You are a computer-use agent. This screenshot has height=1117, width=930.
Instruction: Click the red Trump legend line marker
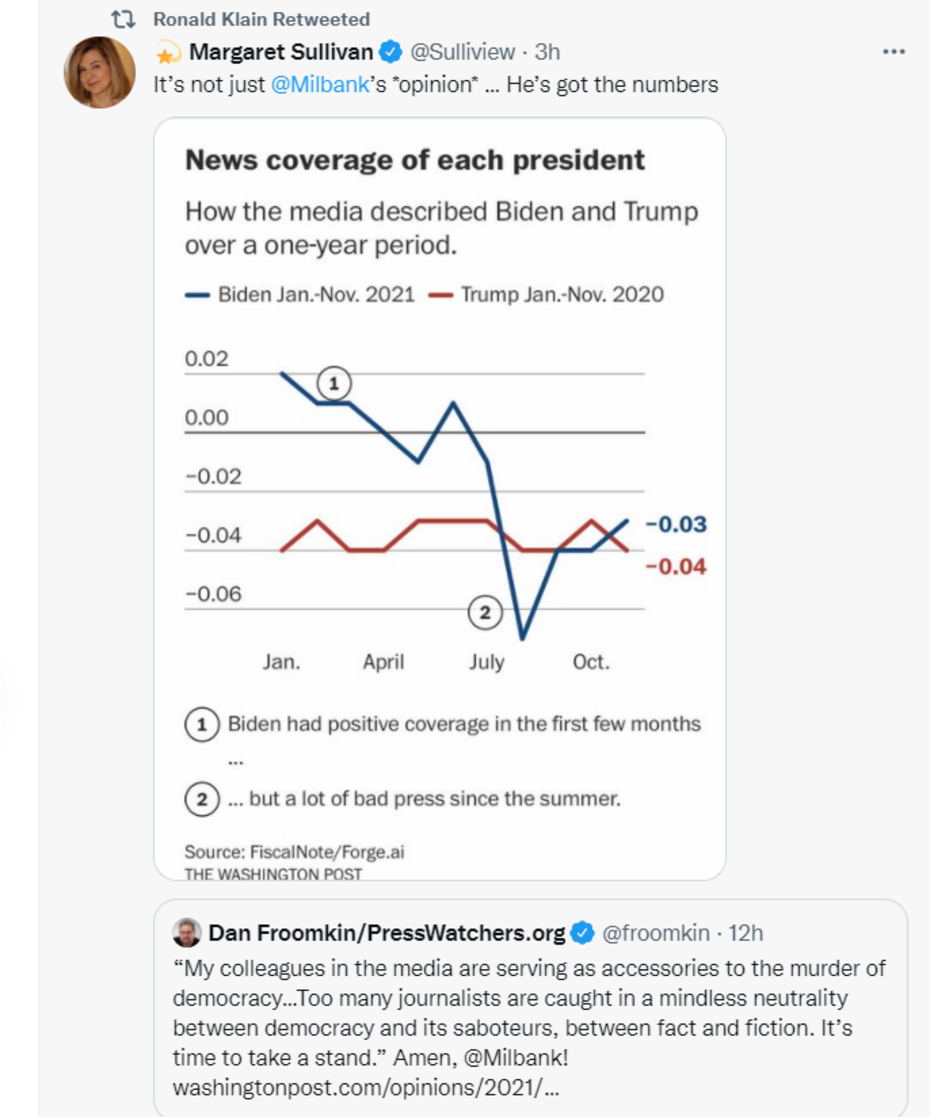point(440,295)
